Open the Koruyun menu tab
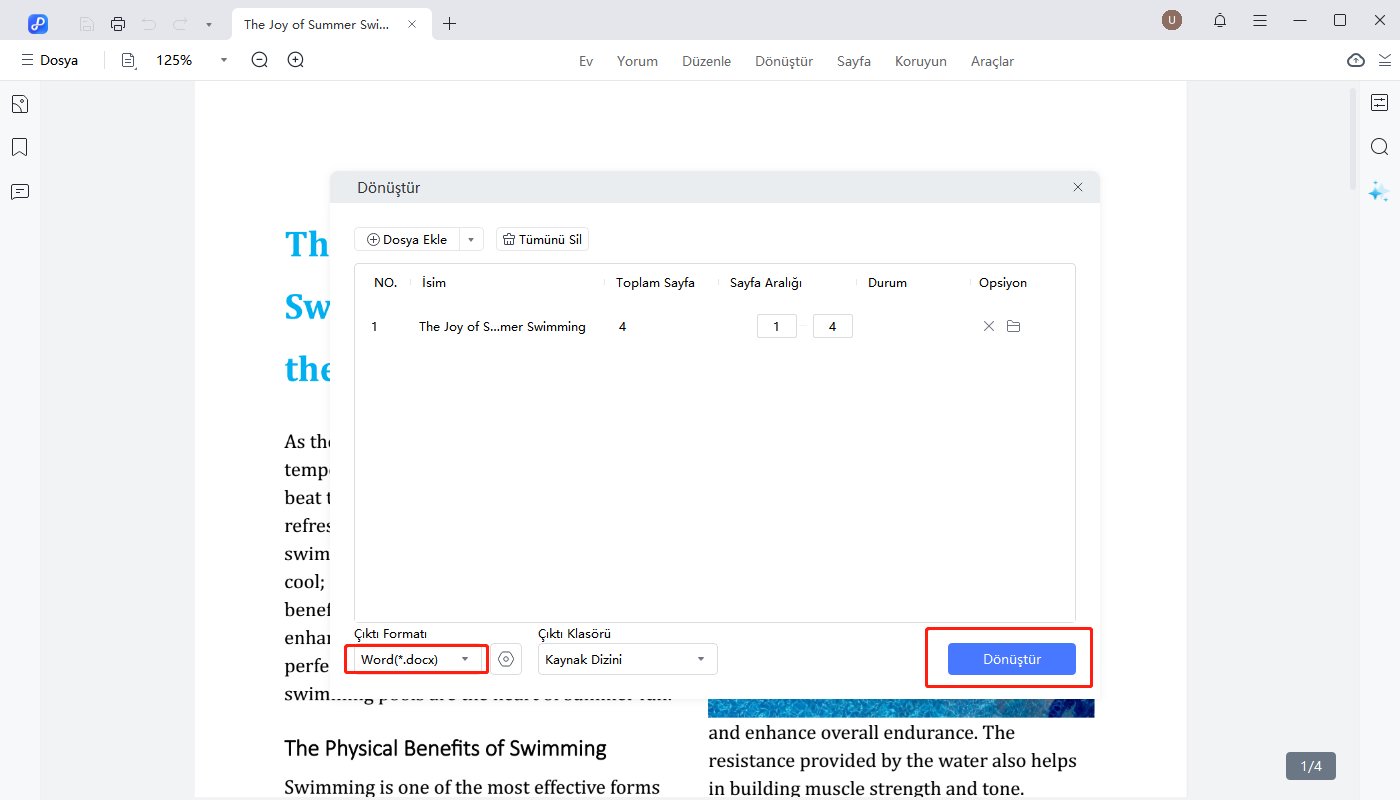 click(920, 61)
